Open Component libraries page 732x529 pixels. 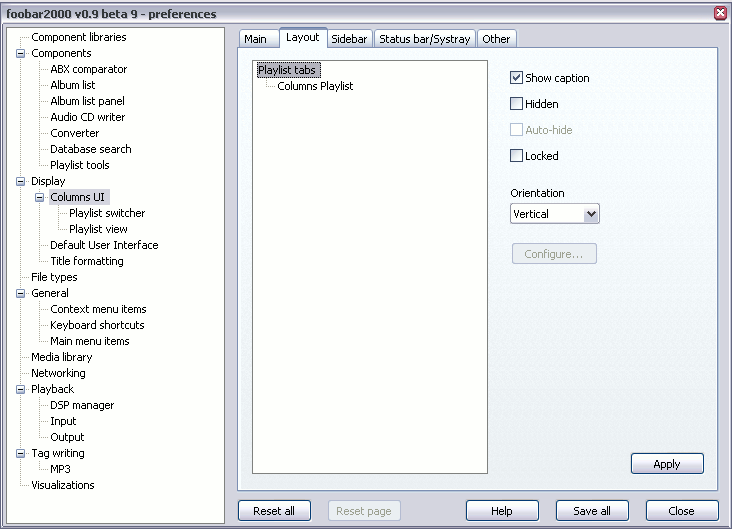pyautogui.click(x=78, y=37)
